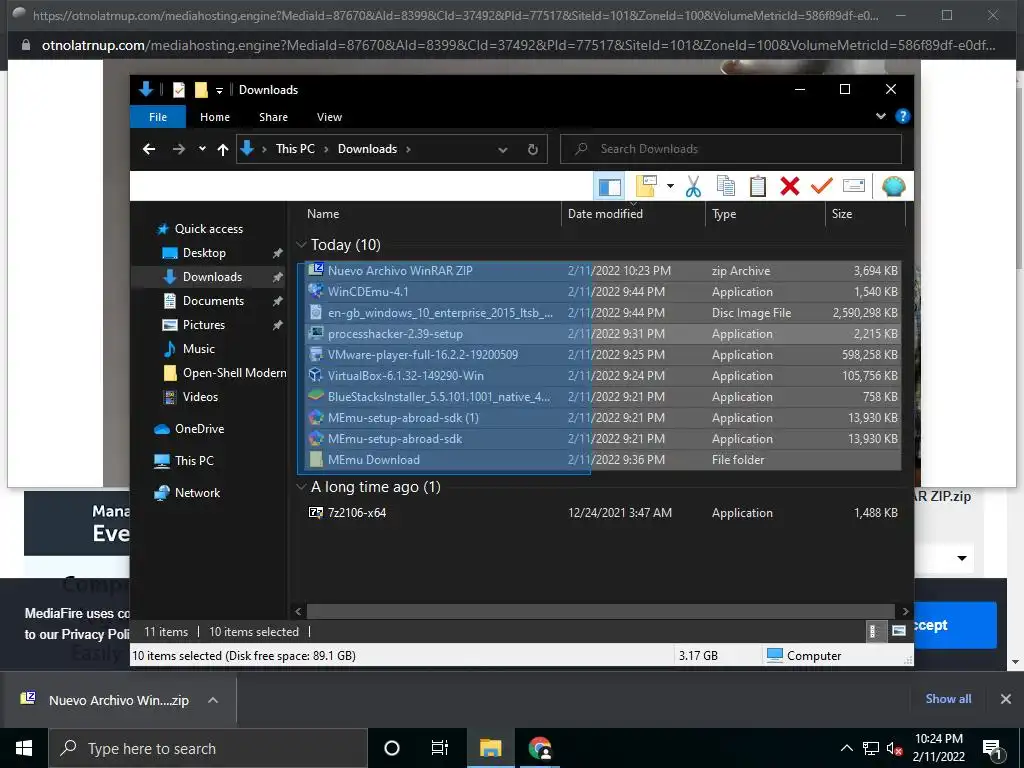Click File Explorer taskbar icon

pos(490,748)
